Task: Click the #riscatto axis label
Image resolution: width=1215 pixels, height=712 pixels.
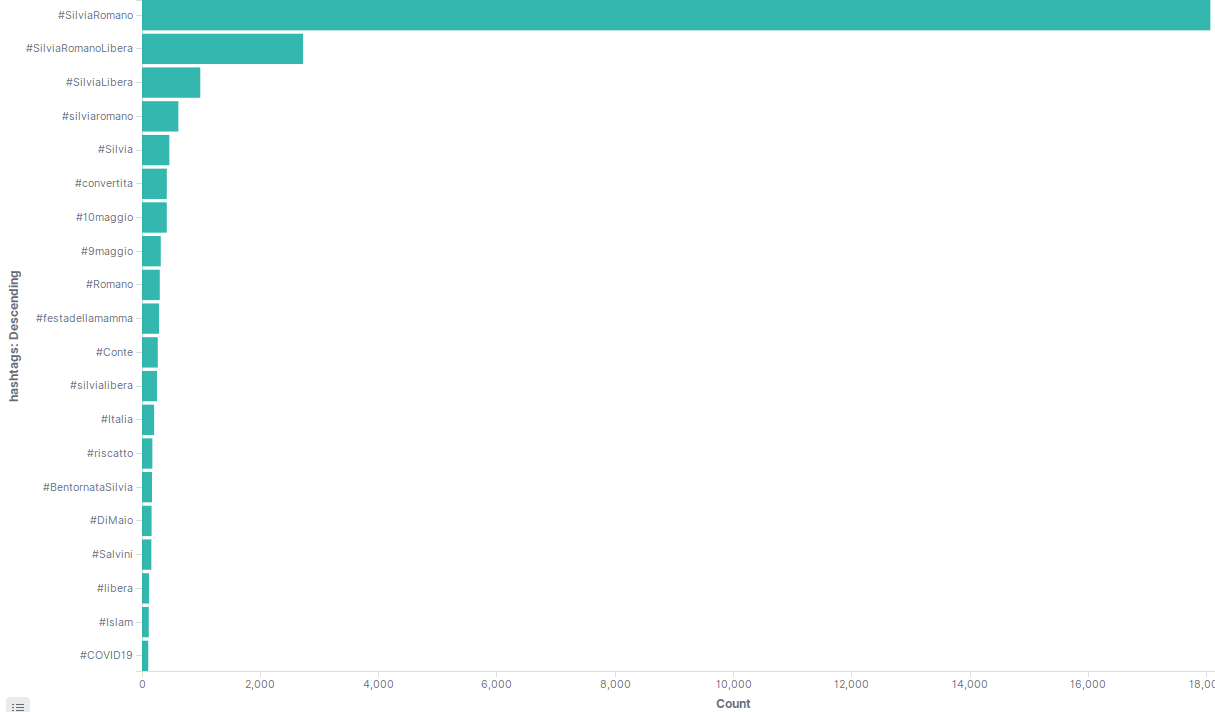Action: click(109, 453)
